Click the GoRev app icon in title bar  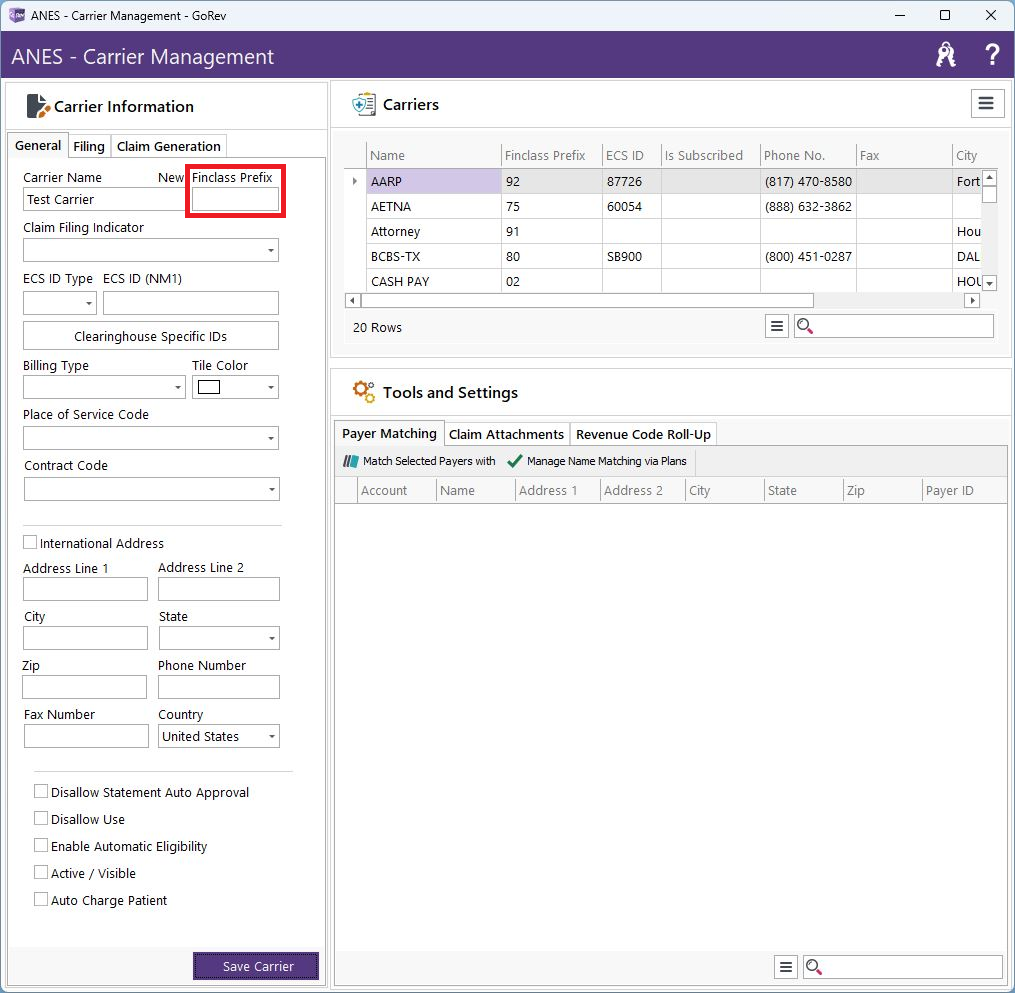point(16,15)
